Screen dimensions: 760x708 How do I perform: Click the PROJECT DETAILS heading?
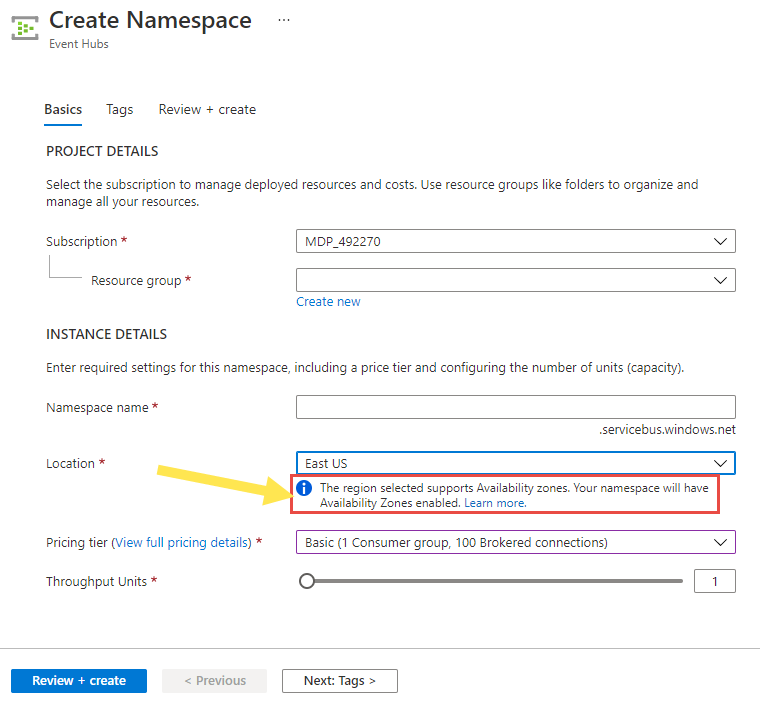[x=102, y=151]
